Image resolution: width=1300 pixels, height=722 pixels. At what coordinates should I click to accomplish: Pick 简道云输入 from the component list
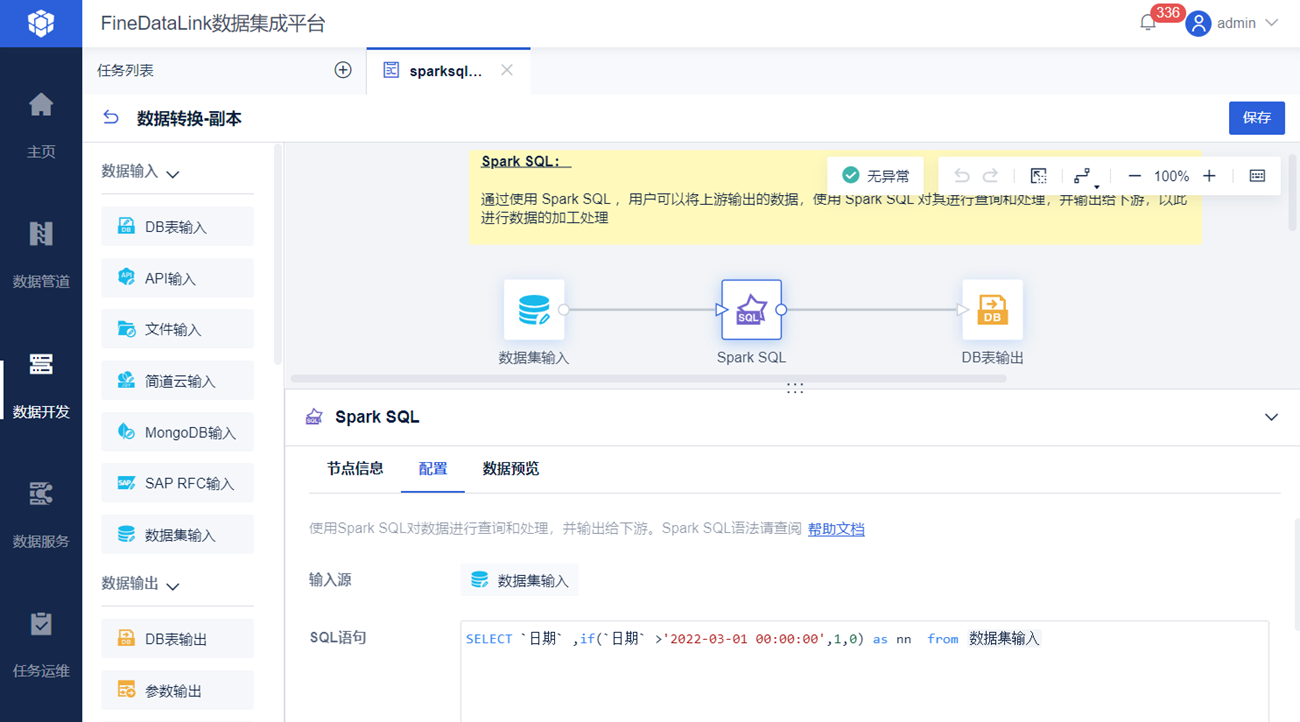coord(177,381)
